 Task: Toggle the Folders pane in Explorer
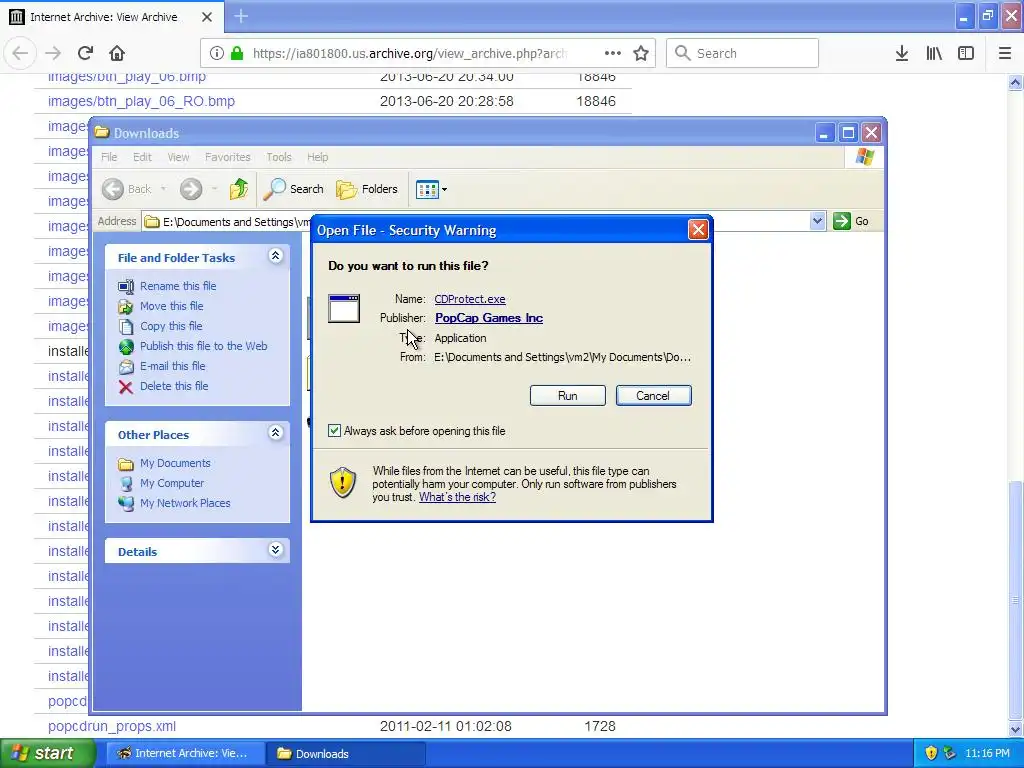(367, 189)
